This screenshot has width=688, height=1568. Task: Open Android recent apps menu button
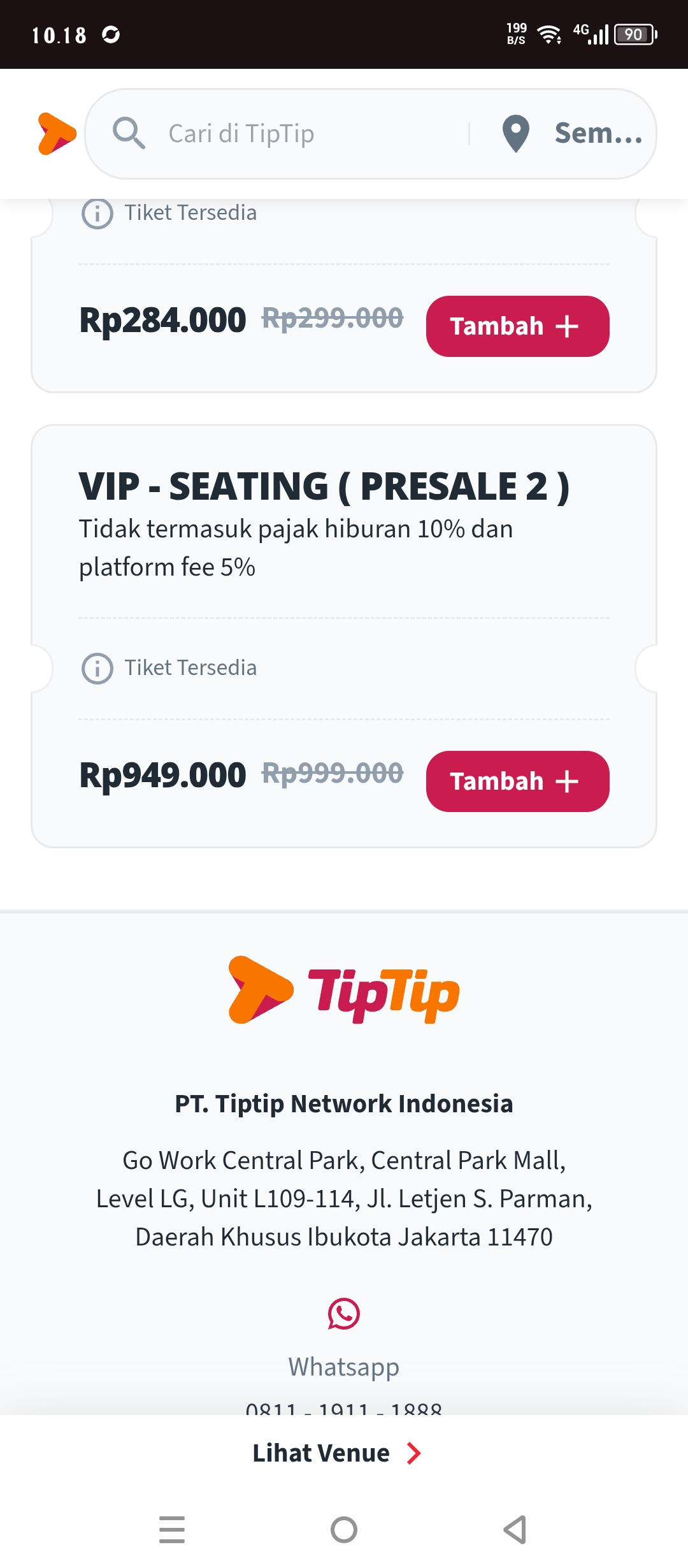coord(172,1530)
